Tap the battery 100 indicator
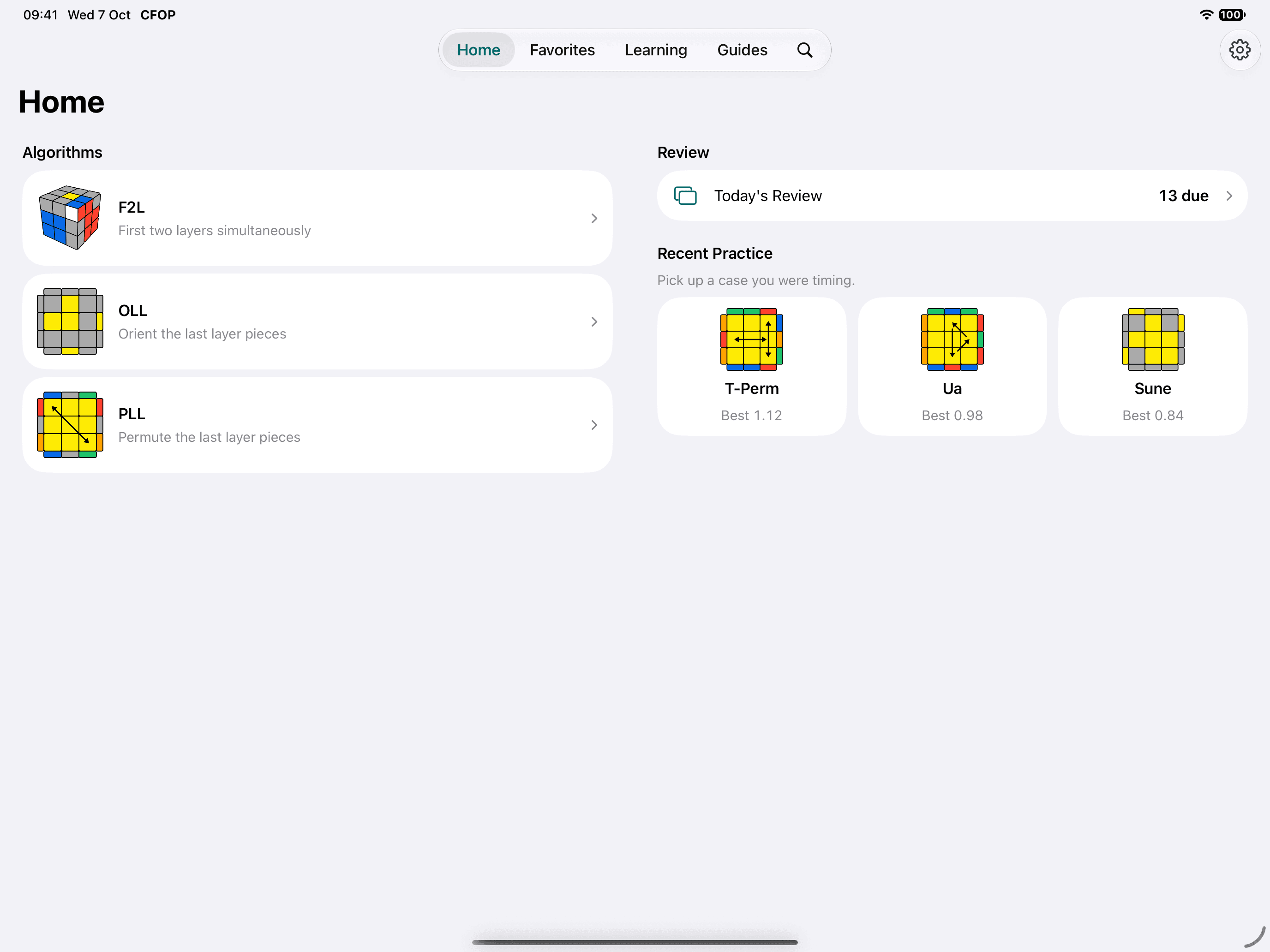1270x952 pixels. pyautogui.click(x=1232, y=15)
